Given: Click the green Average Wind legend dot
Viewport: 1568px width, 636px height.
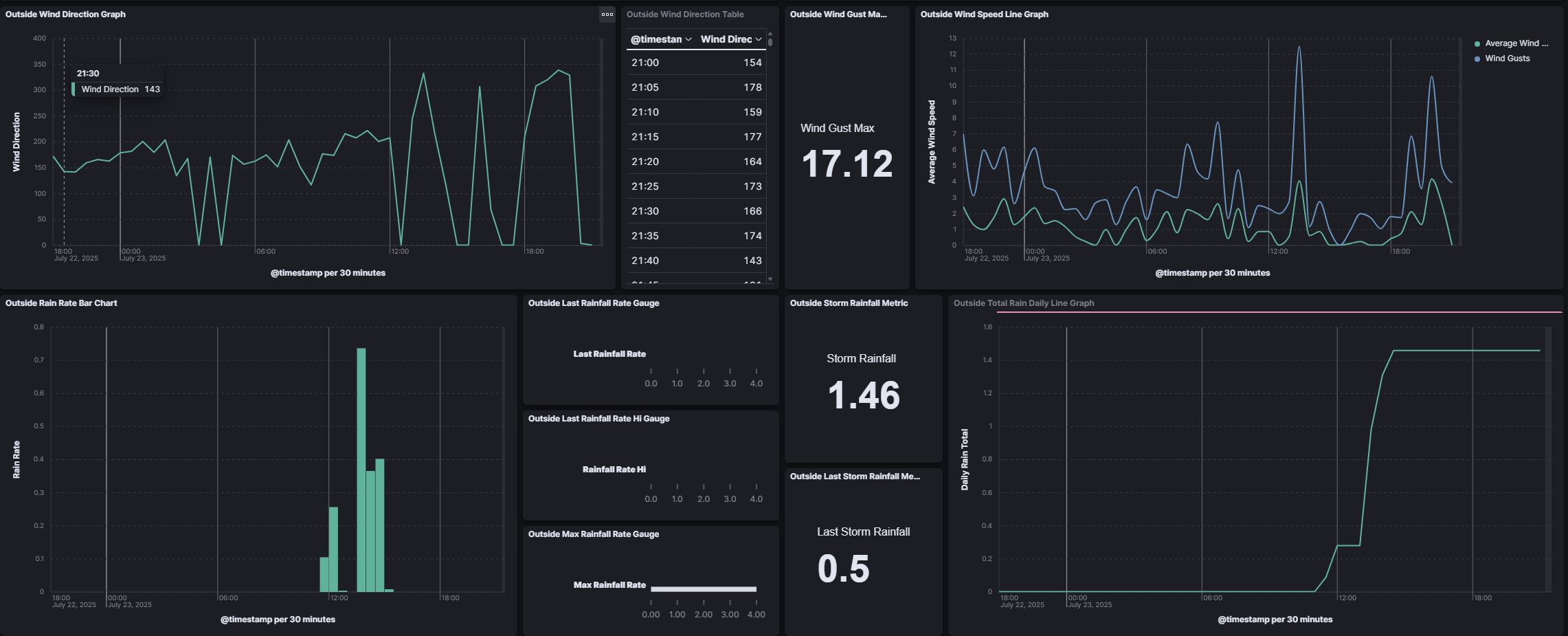Looking at the screenshot, I should coord(1477,44).
